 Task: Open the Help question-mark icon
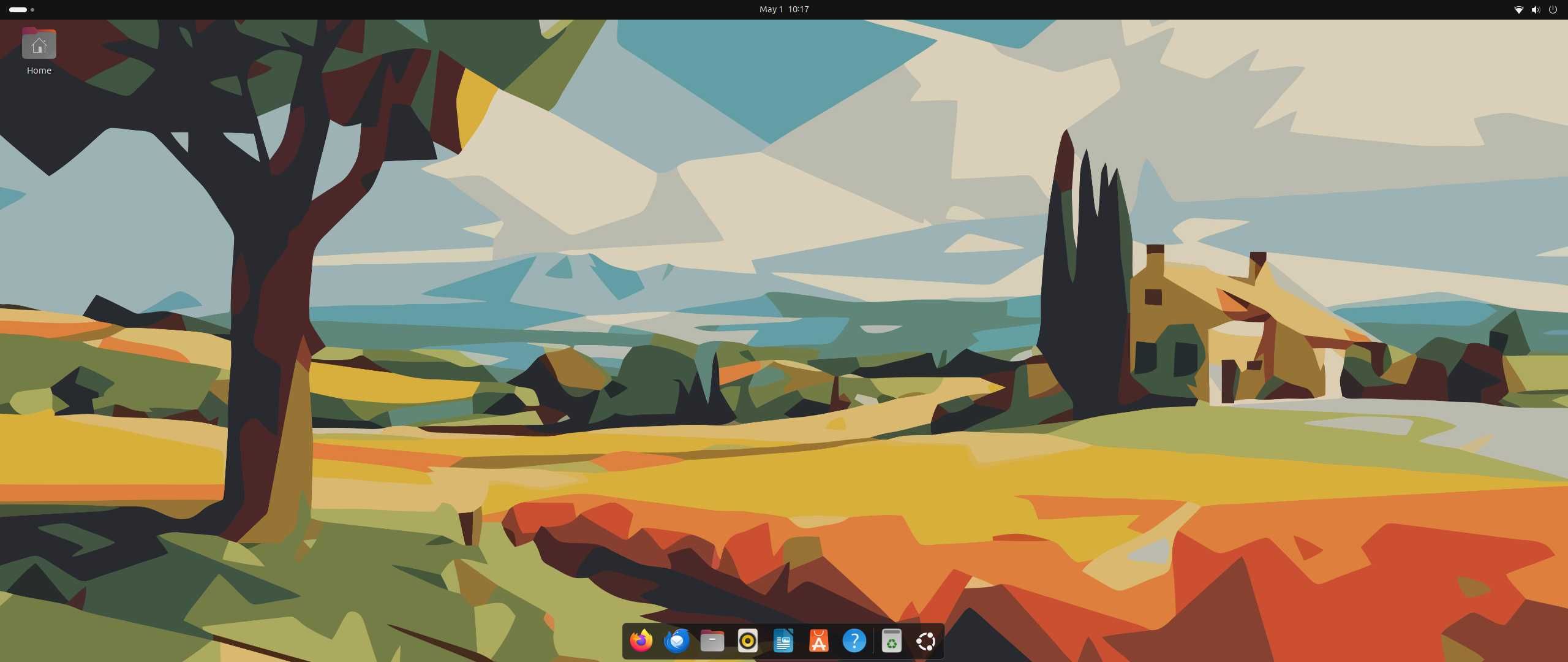coord(854,641)
